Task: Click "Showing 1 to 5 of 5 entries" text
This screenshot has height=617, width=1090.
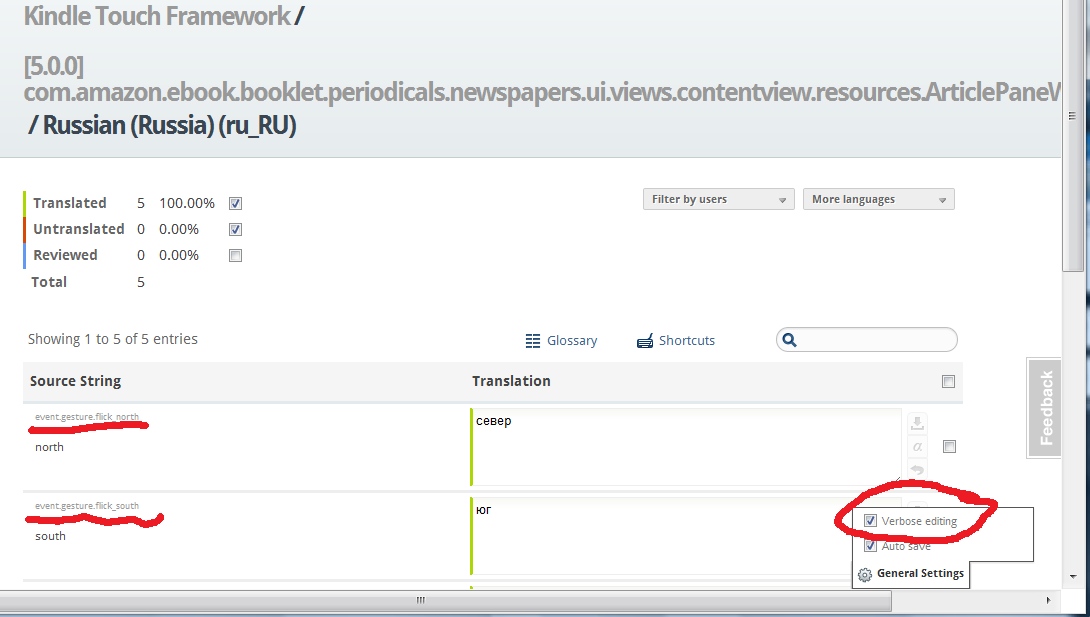Action: (x=113, y=339)
